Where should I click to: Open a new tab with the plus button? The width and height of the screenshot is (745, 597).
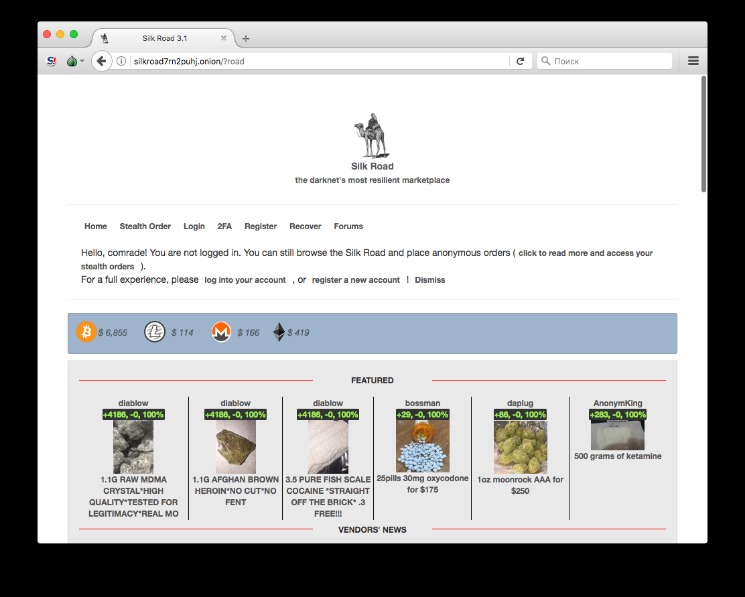(246, 38)
